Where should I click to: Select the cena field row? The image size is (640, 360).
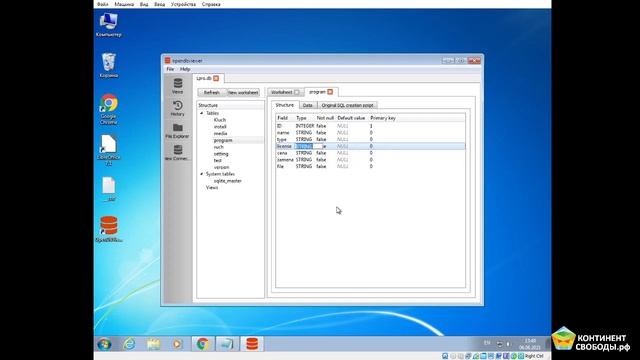pos(371,153)
